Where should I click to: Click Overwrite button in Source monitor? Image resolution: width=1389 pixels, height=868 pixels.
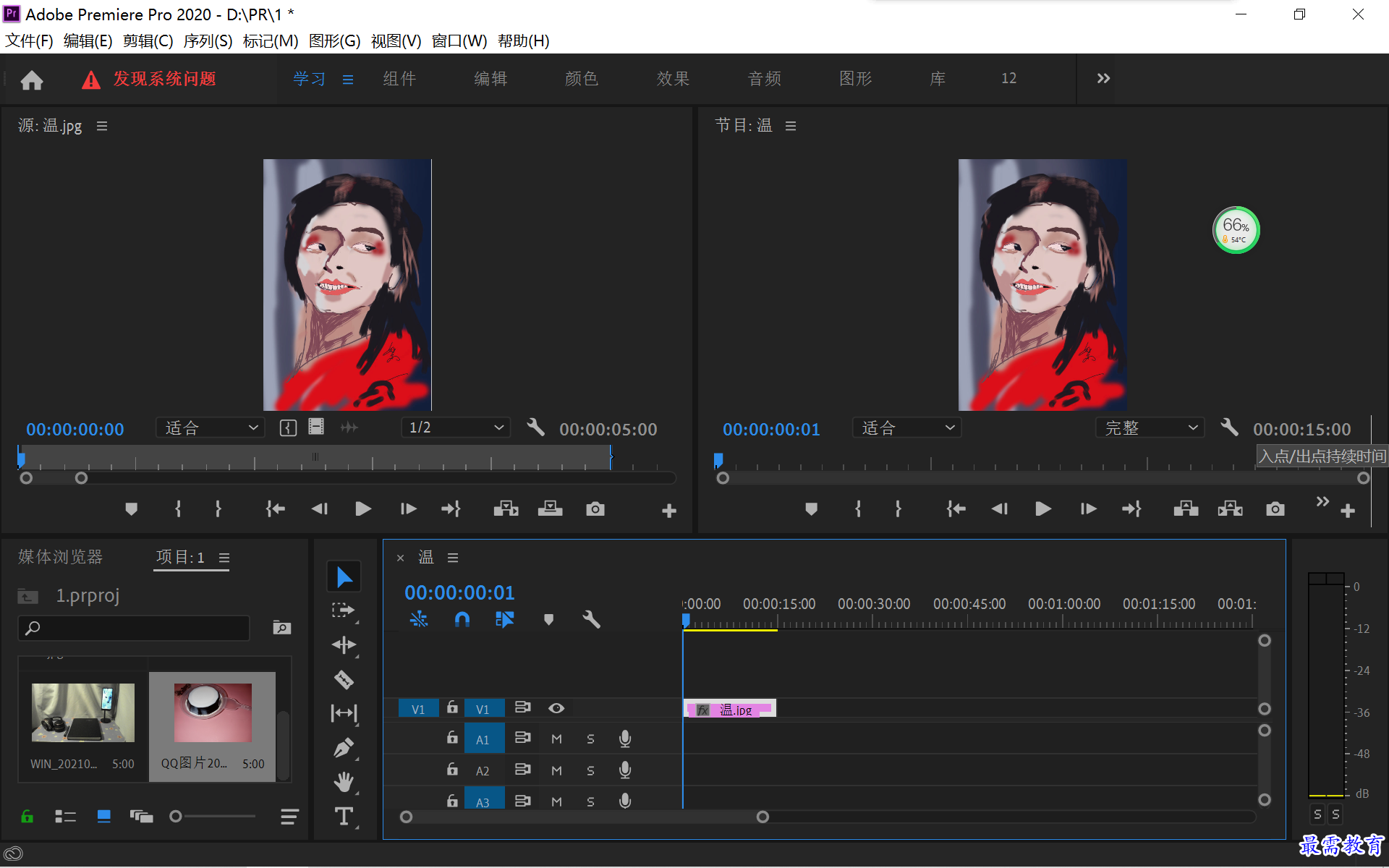[550, 509]
